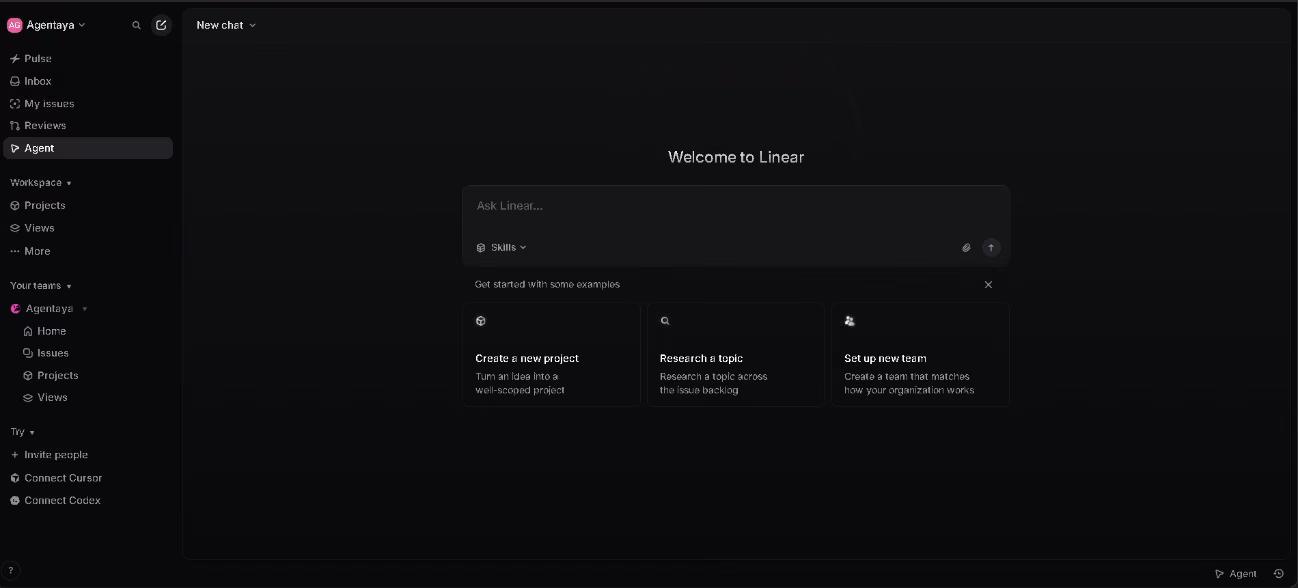
Task: Click the send arrow button
Action: point(991,248)
